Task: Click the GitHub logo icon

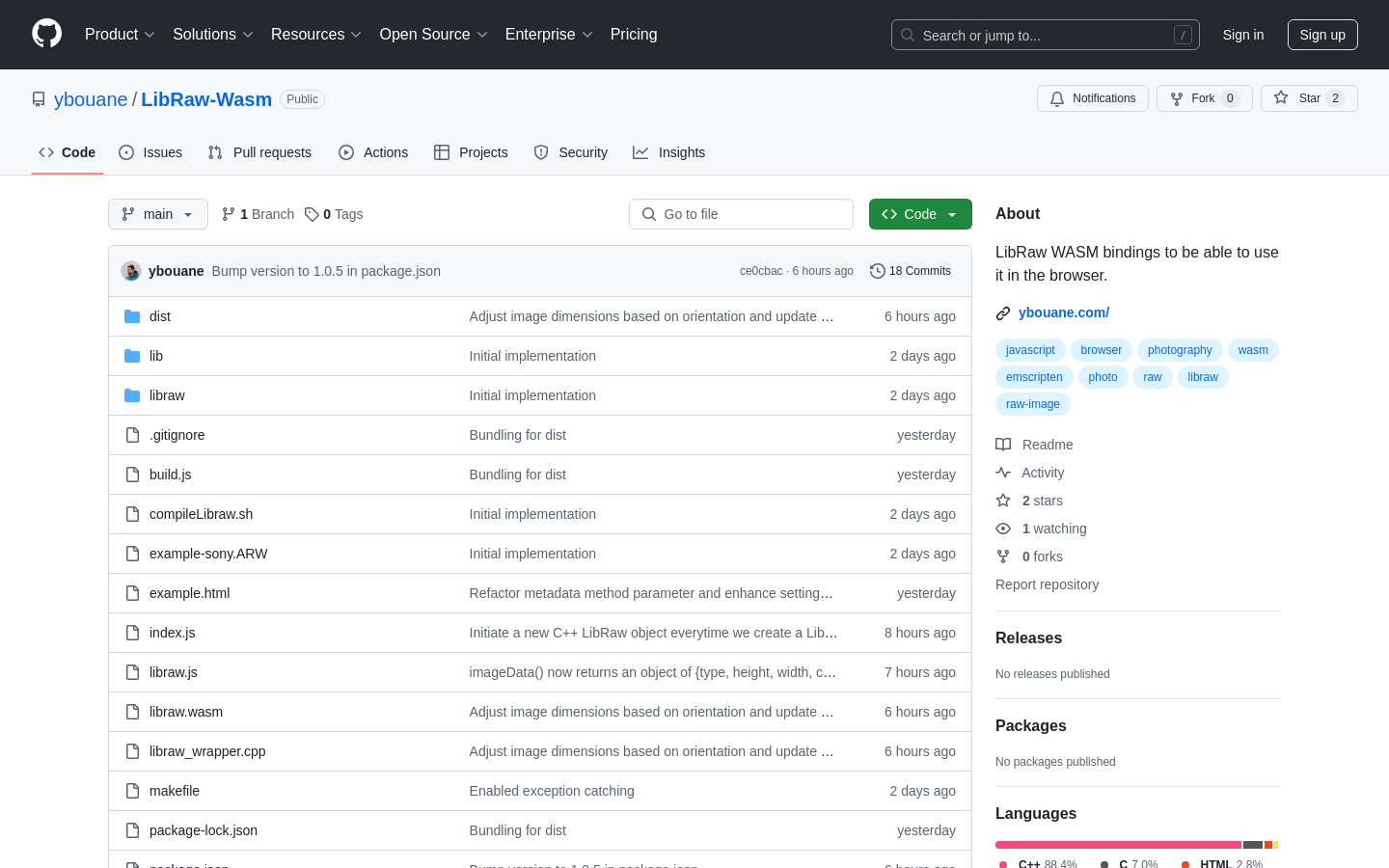Action: click(x=47, y=34)
